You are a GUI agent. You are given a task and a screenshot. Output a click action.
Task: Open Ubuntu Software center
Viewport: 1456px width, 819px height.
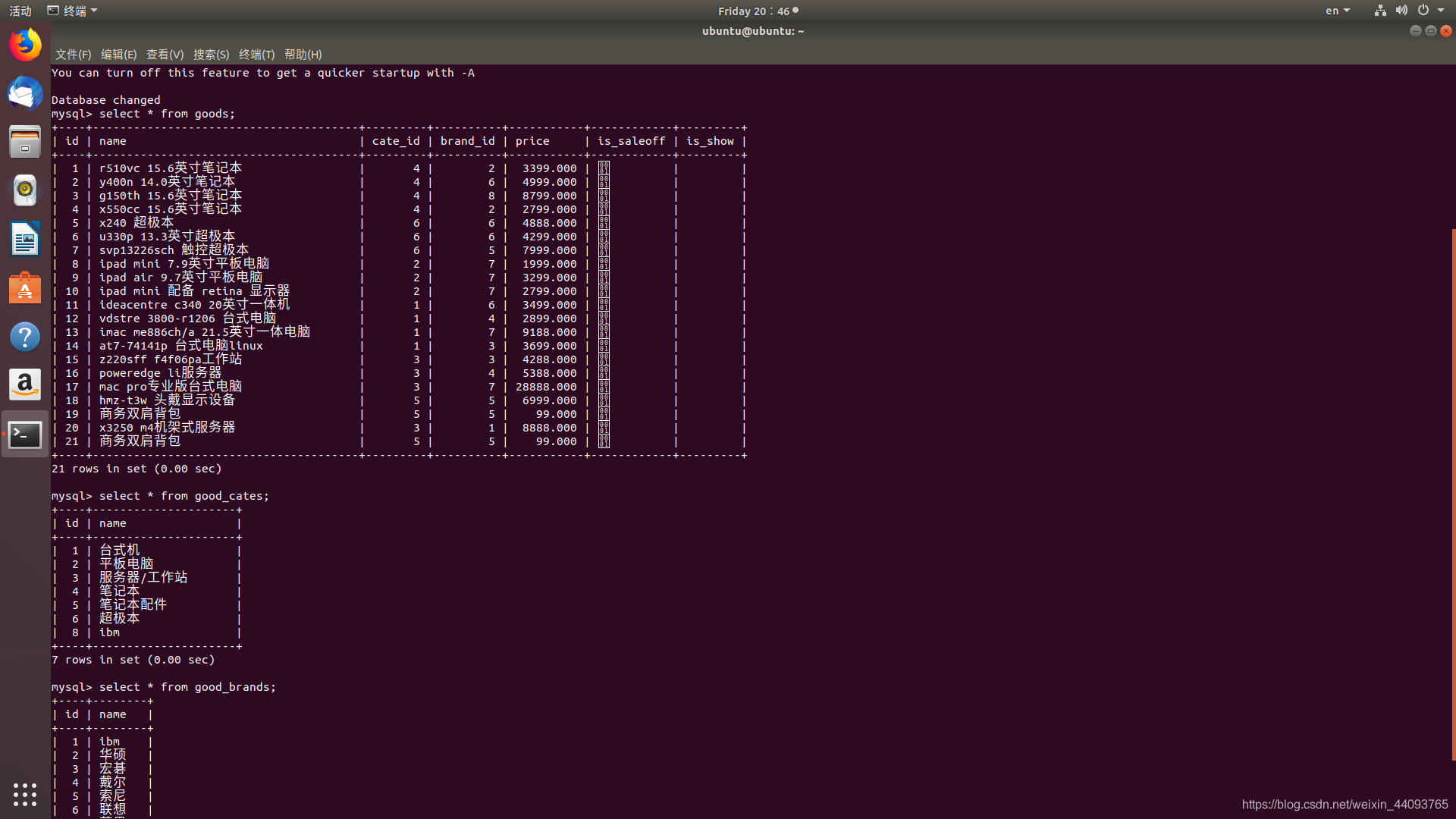click(x=25, y=288)
